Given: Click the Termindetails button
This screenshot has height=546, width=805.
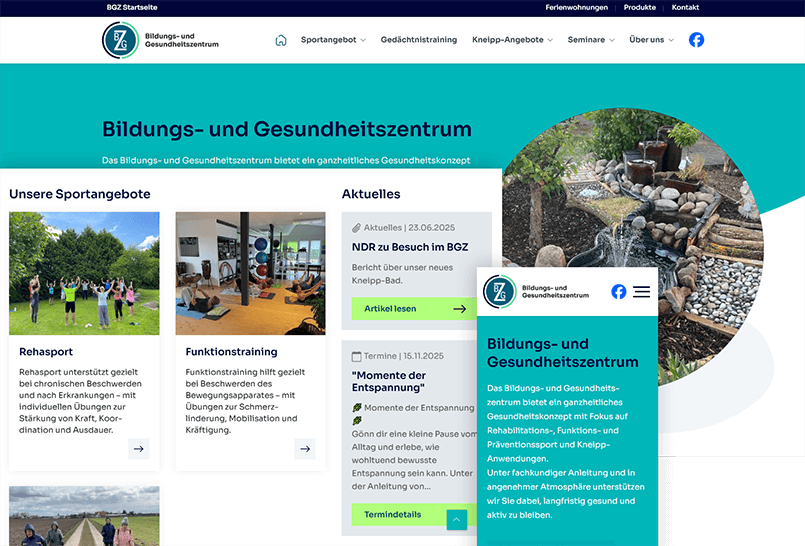Looking at the screenshot, I should 393,515.
